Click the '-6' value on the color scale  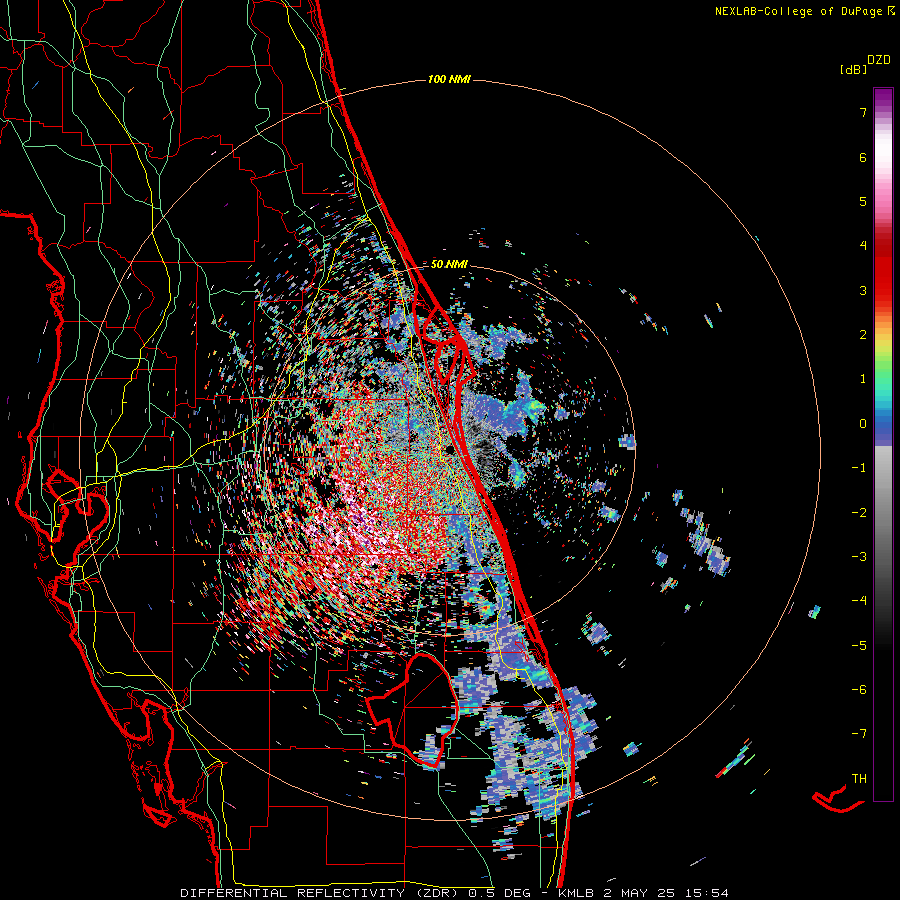click(x=859, y=690)
